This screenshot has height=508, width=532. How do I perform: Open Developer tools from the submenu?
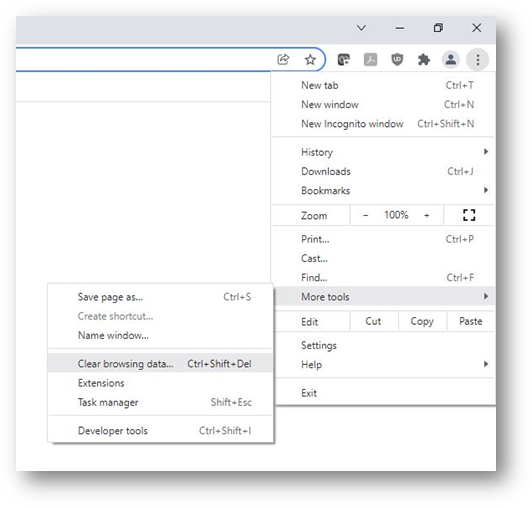[160, 430]
